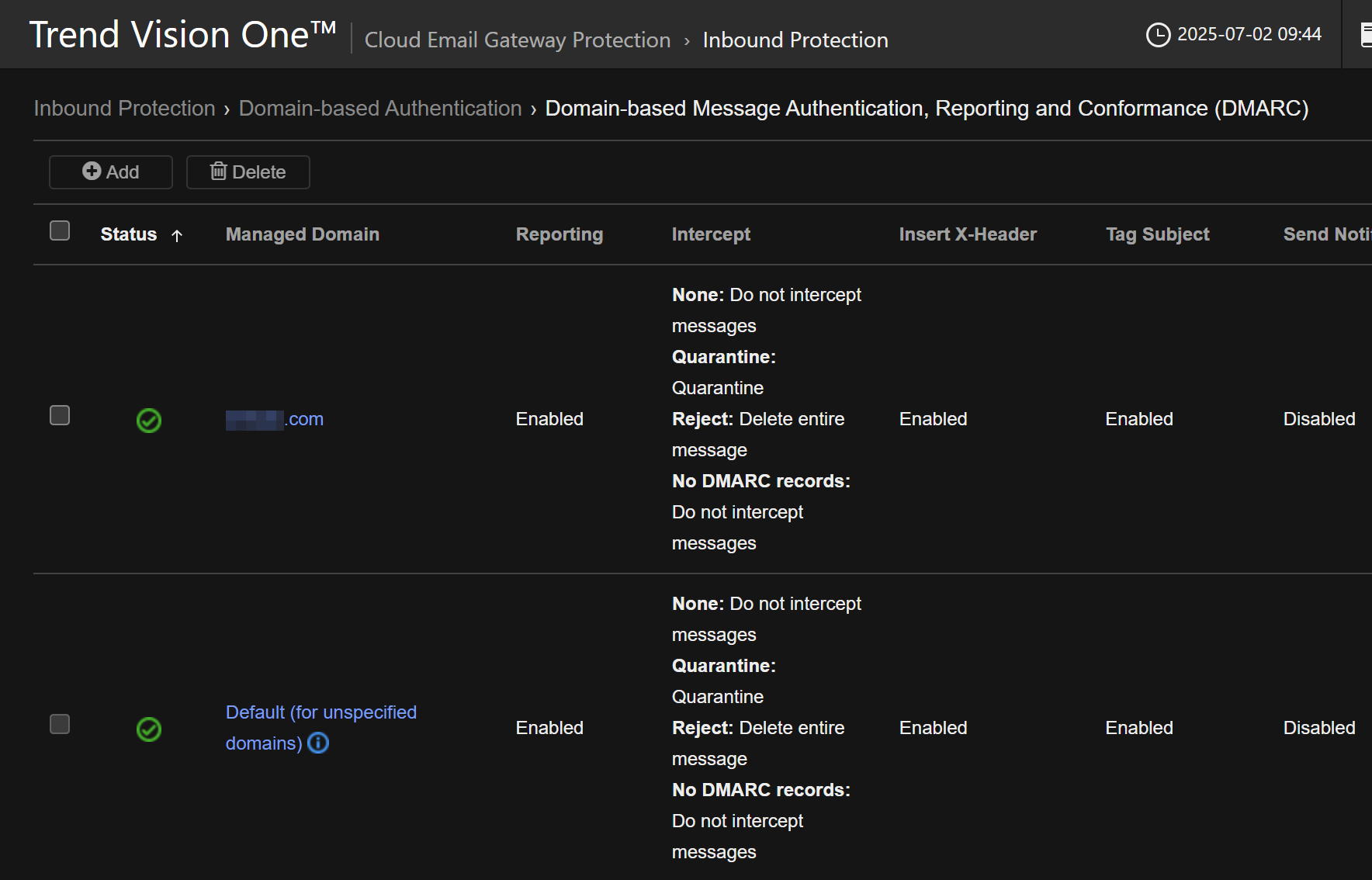Check the box for the .com domain row
This screenshot has width=1372, height=880.
[x=60, y=416]
